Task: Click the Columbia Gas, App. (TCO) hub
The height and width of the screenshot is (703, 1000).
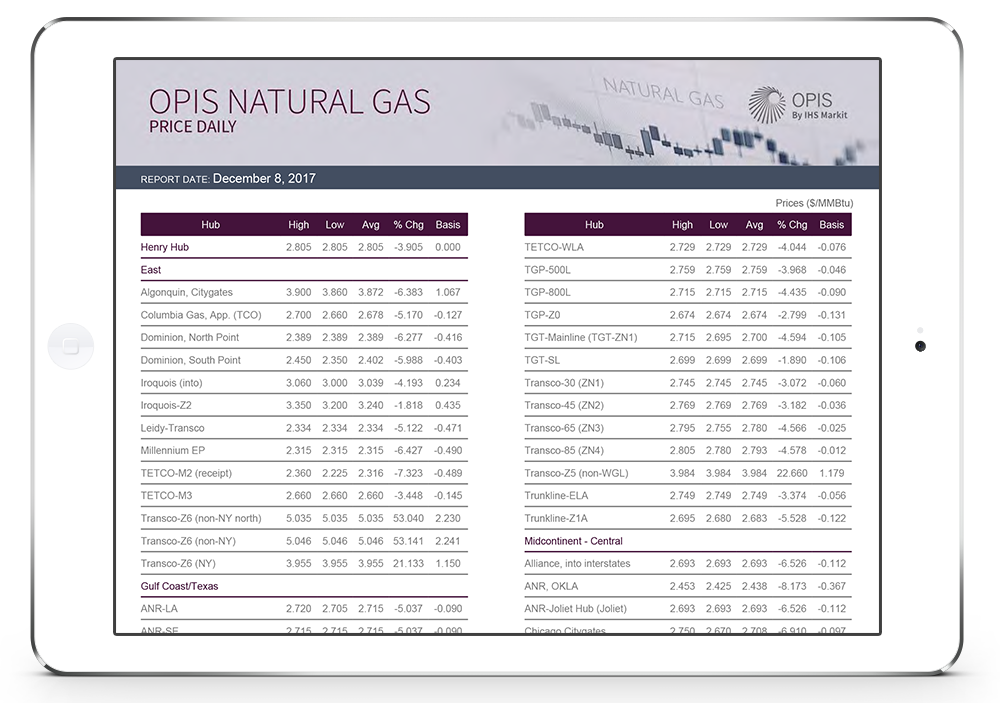Action: 201,315
